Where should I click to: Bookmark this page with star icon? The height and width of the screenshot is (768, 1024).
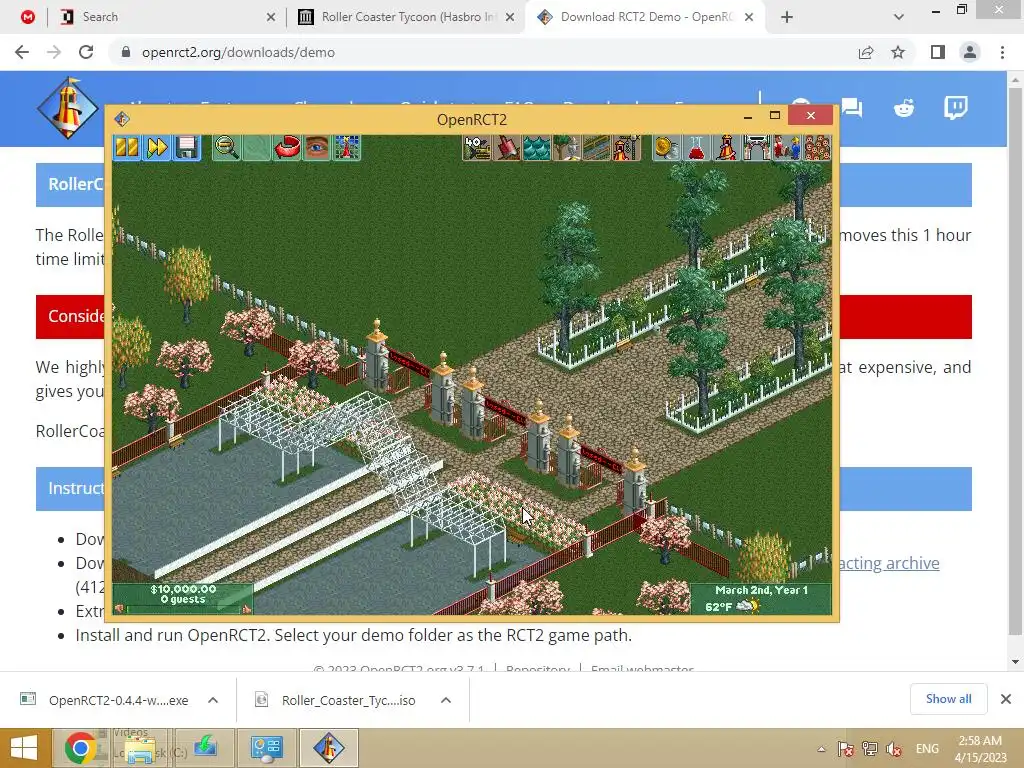pyautogui.click(x=898, y=52)
